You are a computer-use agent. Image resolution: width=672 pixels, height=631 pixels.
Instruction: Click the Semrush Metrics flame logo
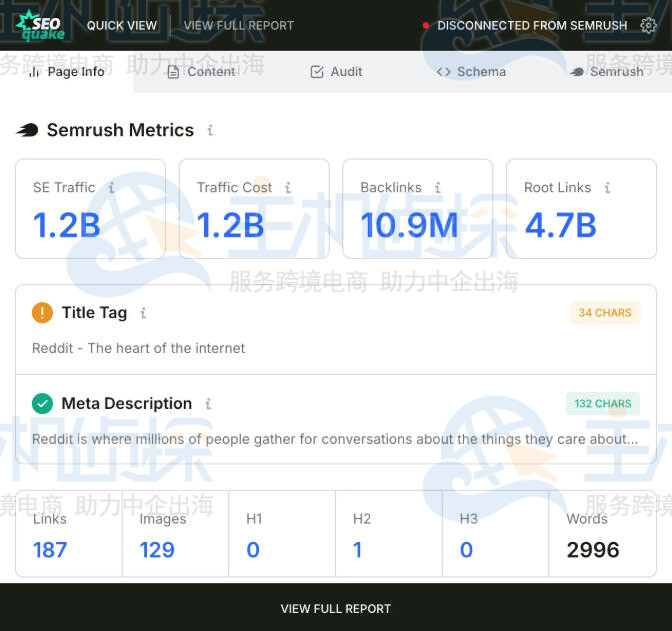coord(27,129)
